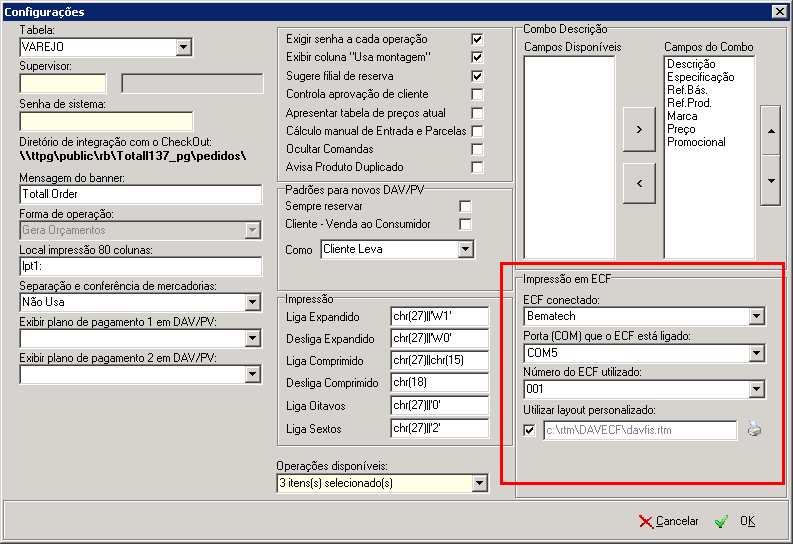Select Promocional in Campos do Combo
Screen dimensions: 793x544
click(696, 142)
